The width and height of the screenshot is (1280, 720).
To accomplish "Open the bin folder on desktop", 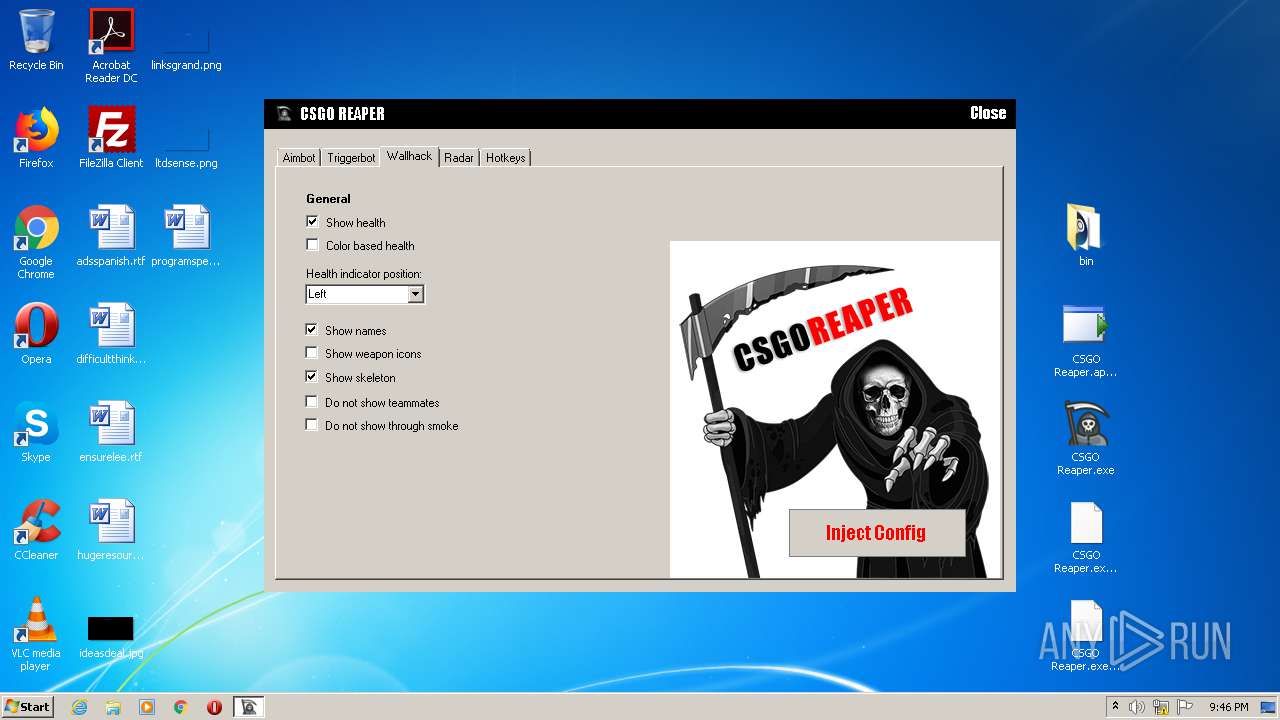I will coord(1086,236).
